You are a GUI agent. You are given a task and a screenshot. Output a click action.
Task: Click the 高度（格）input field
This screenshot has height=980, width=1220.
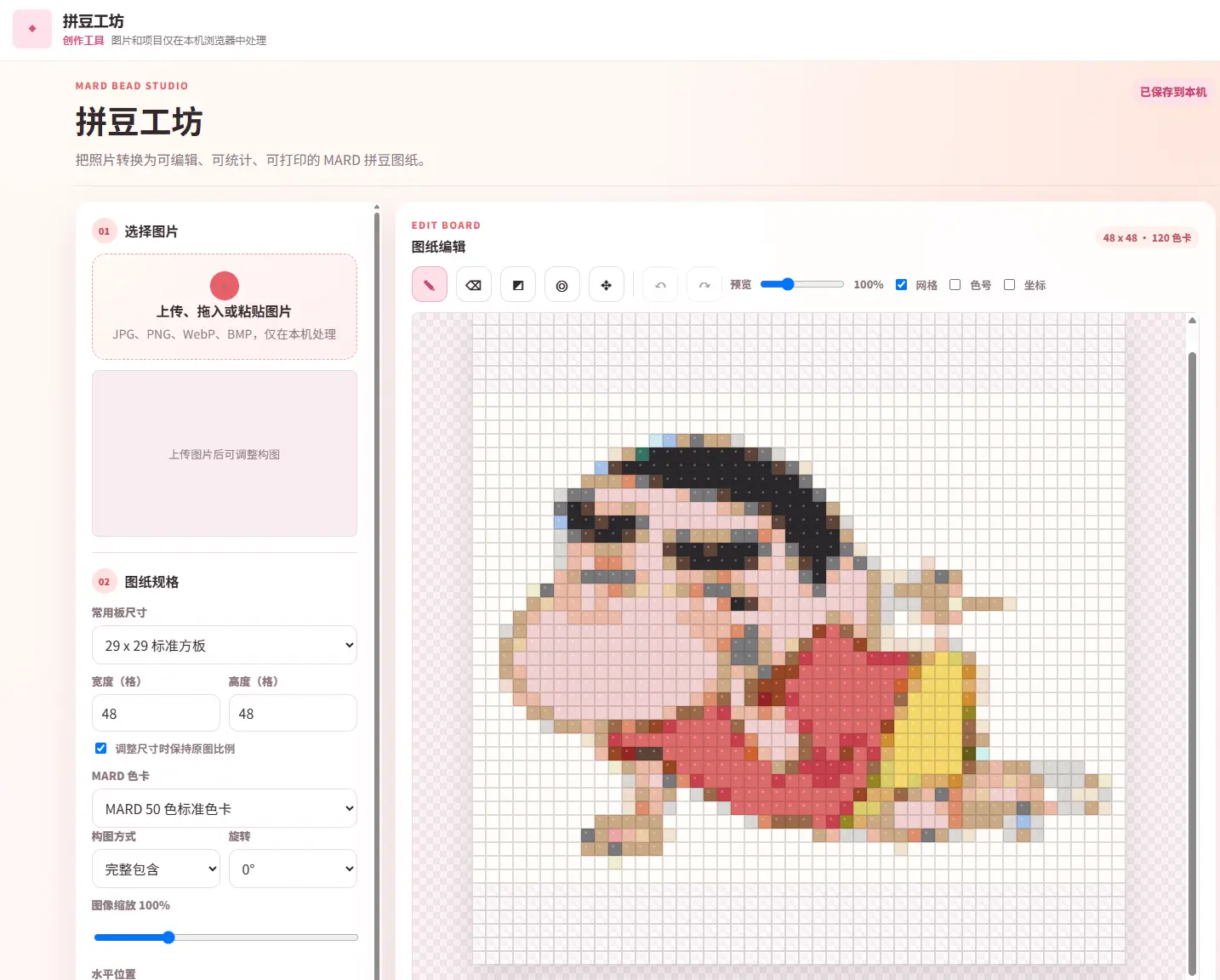click(x=294, y=714)
